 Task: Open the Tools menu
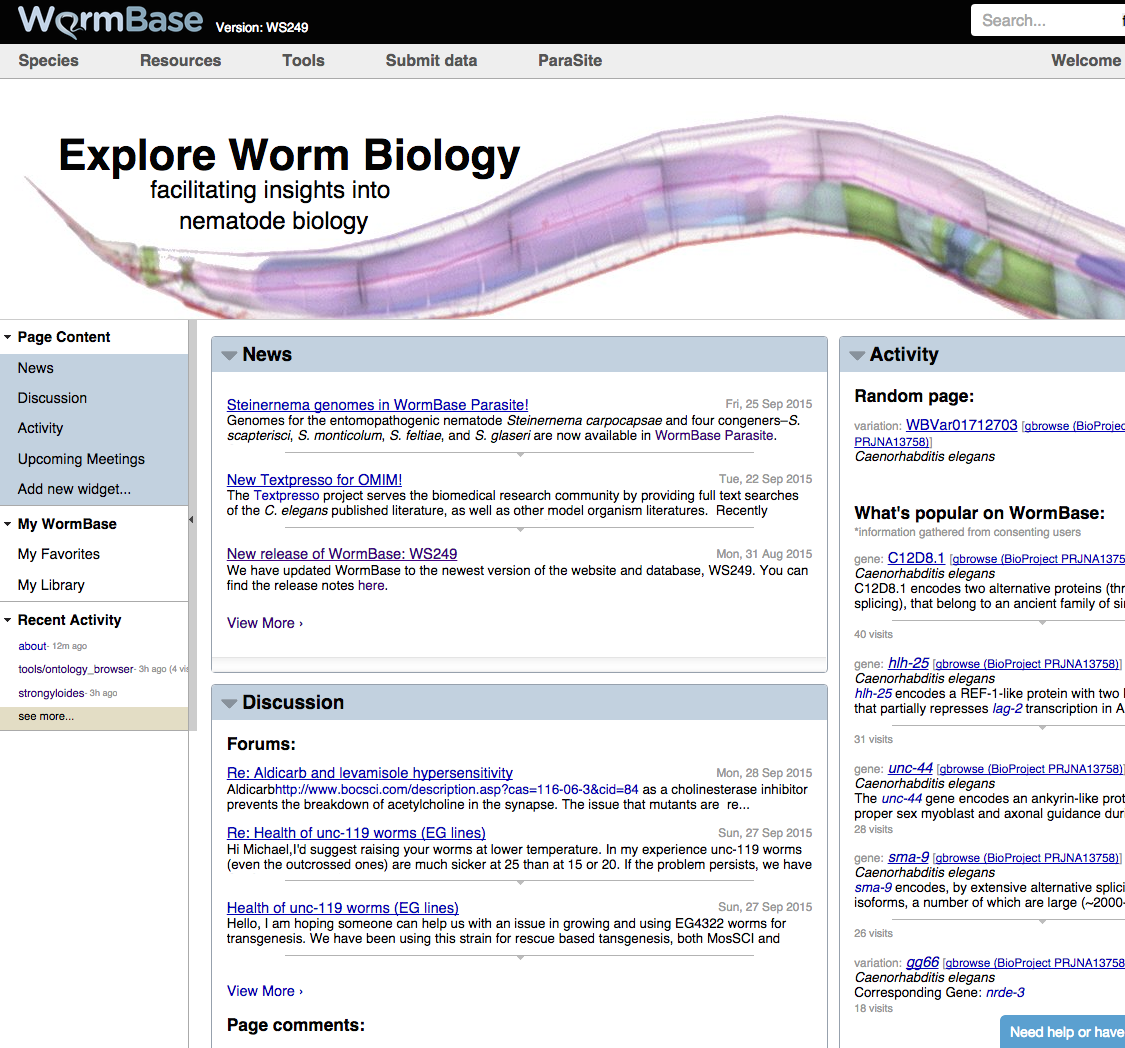pos(303,60)
